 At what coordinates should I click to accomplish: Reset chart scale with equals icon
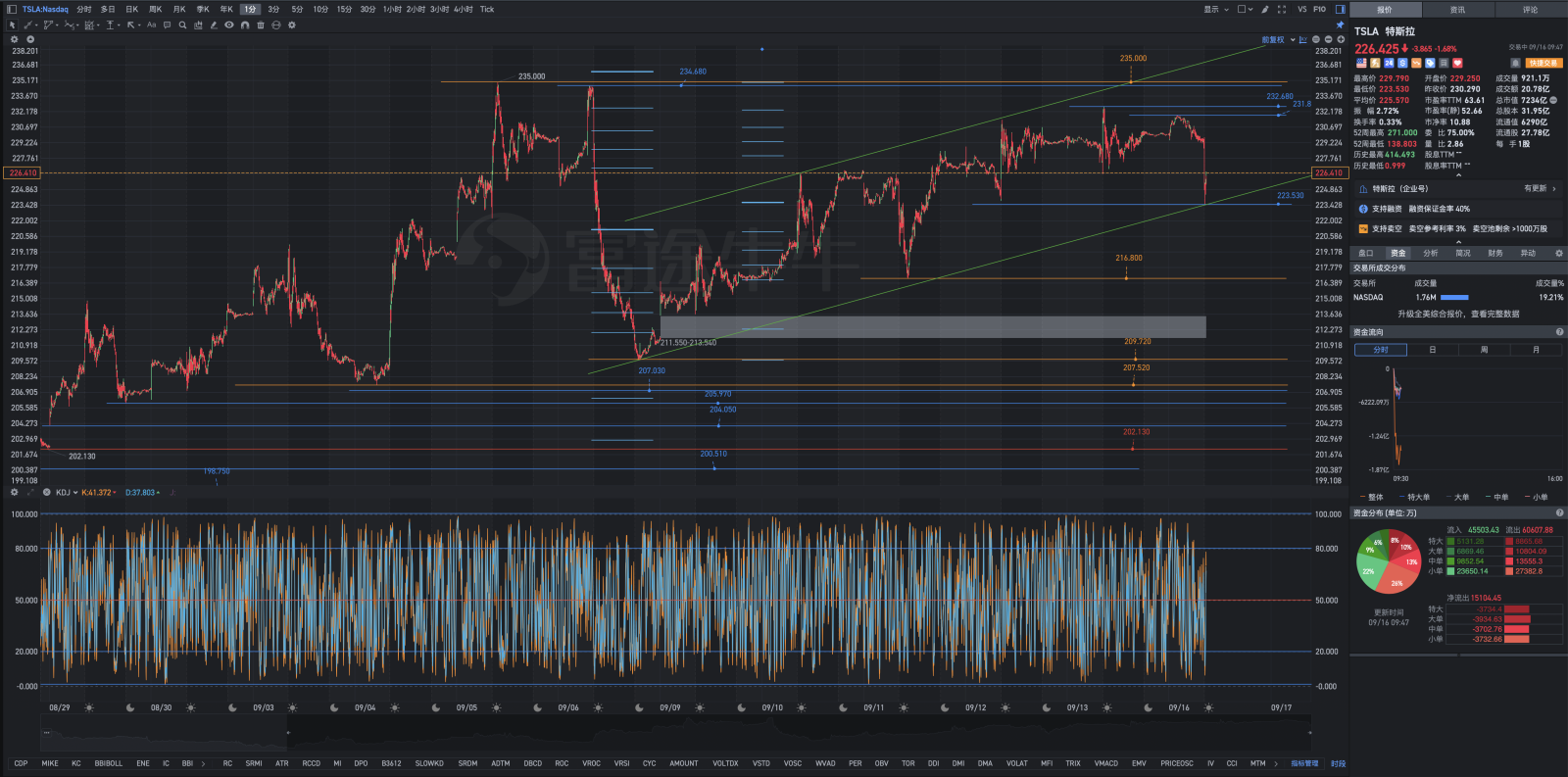1315,39
